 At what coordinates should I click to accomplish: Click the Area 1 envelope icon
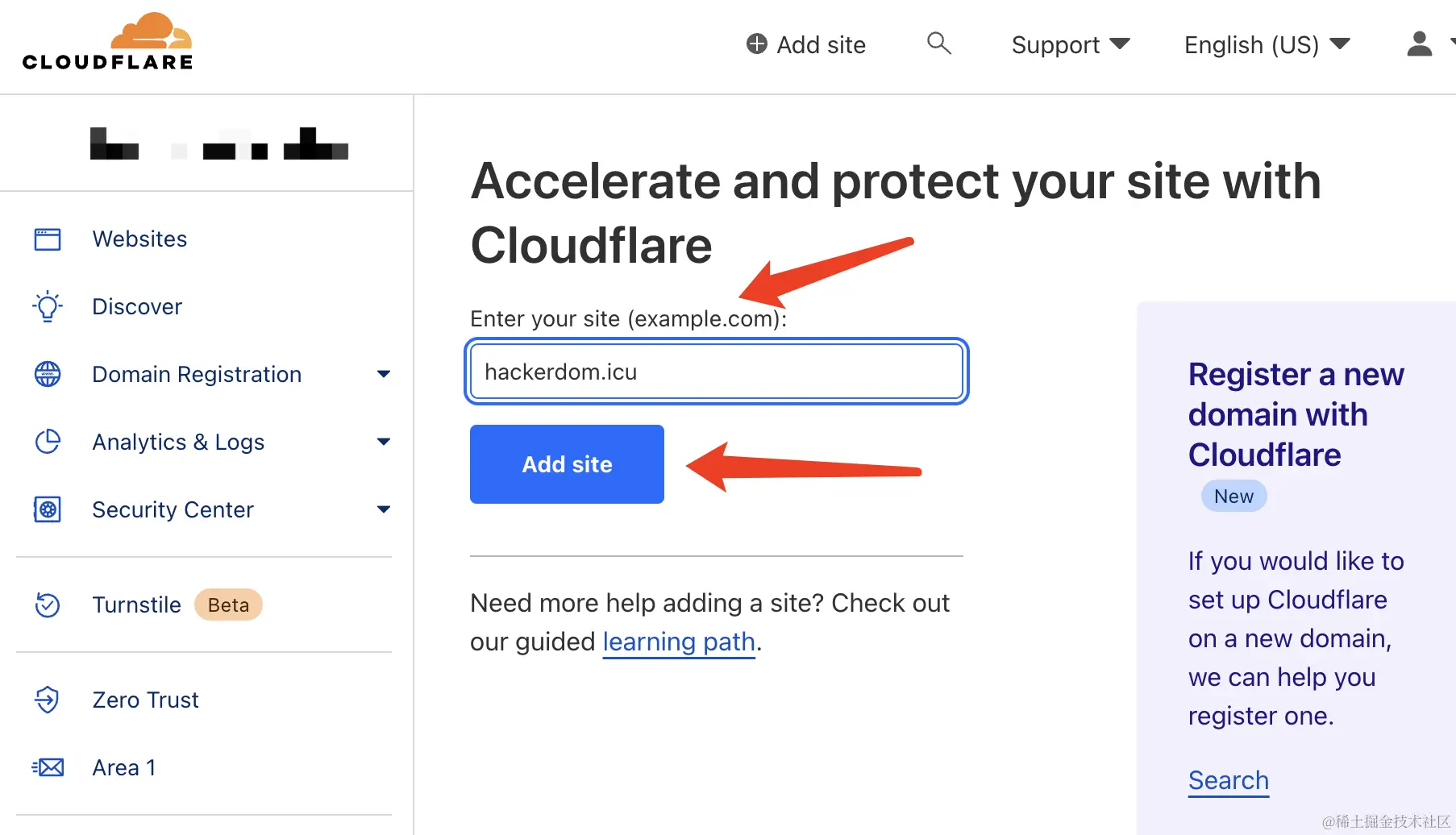(x=48, y=767)
